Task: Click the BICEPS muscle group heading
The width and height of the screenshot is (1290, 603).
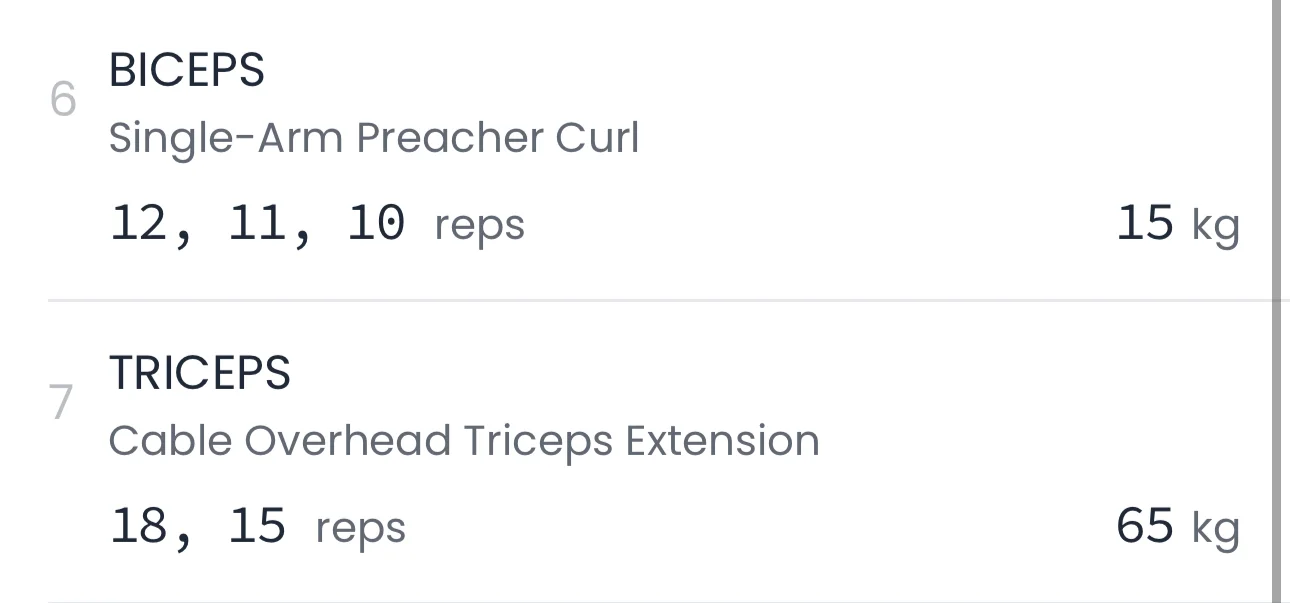Action: point(186,71)
